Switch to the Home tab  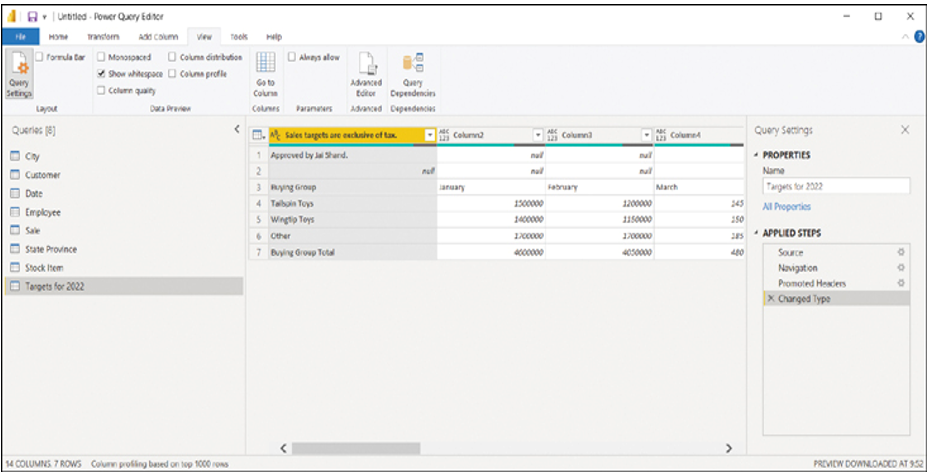(58, 37)
